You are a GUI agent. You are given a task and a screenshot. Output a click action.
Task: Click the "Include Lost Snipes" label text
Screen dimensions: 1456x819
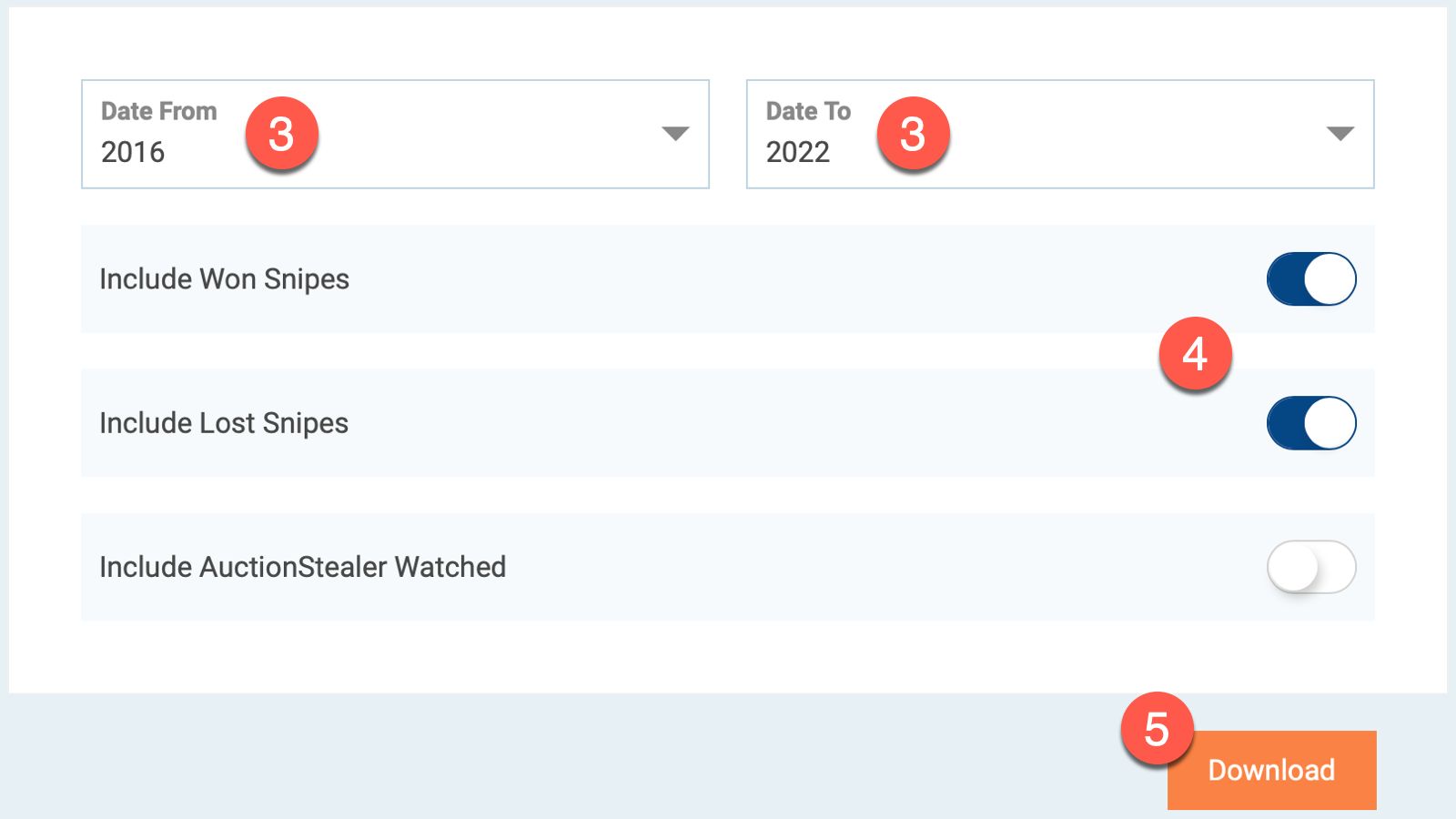[224, 423]
